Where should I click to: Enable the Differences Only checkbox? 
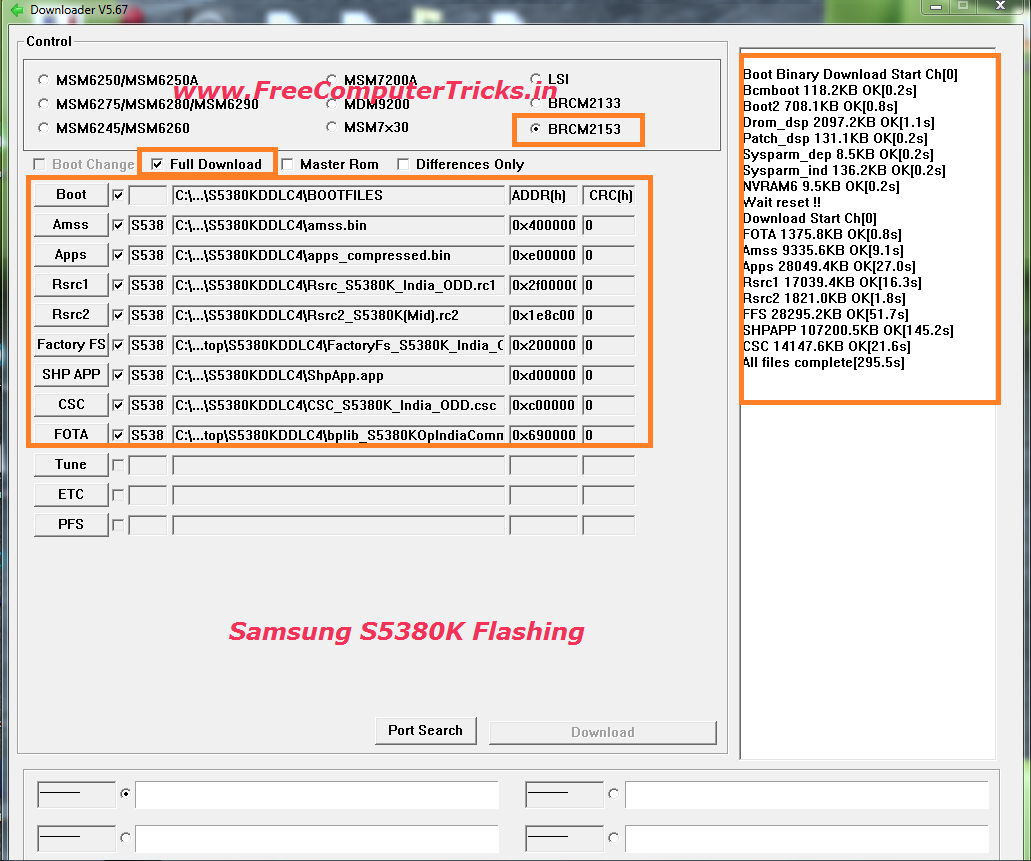pos(403,164)
